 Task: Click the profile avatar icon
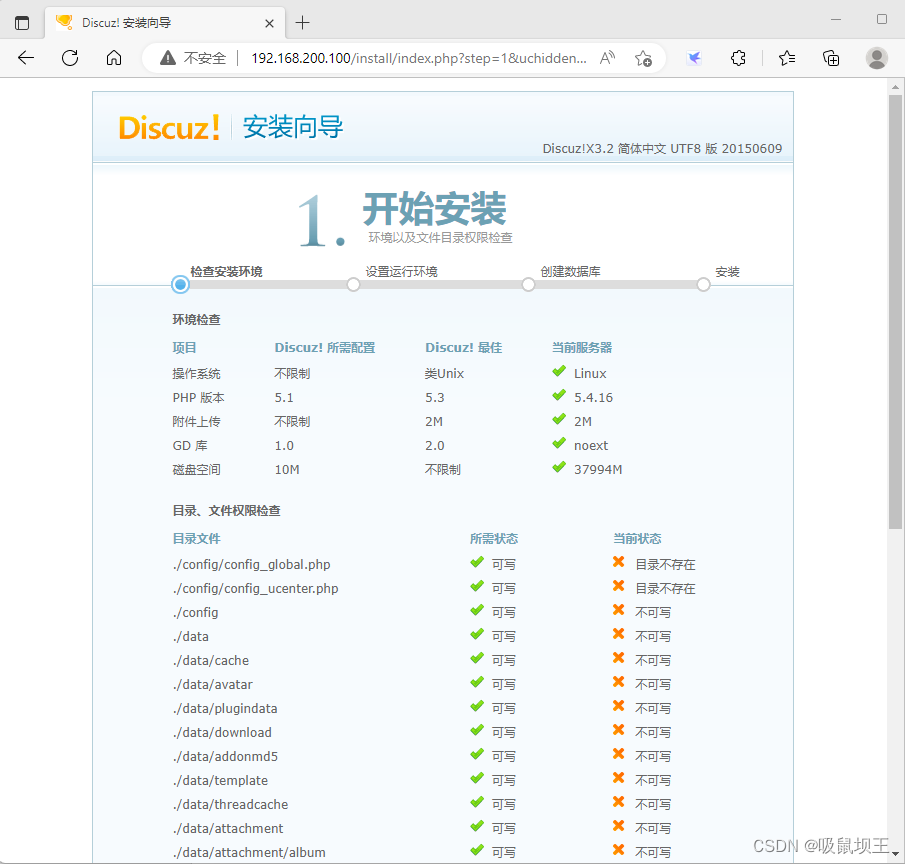[x=876, y=58]
